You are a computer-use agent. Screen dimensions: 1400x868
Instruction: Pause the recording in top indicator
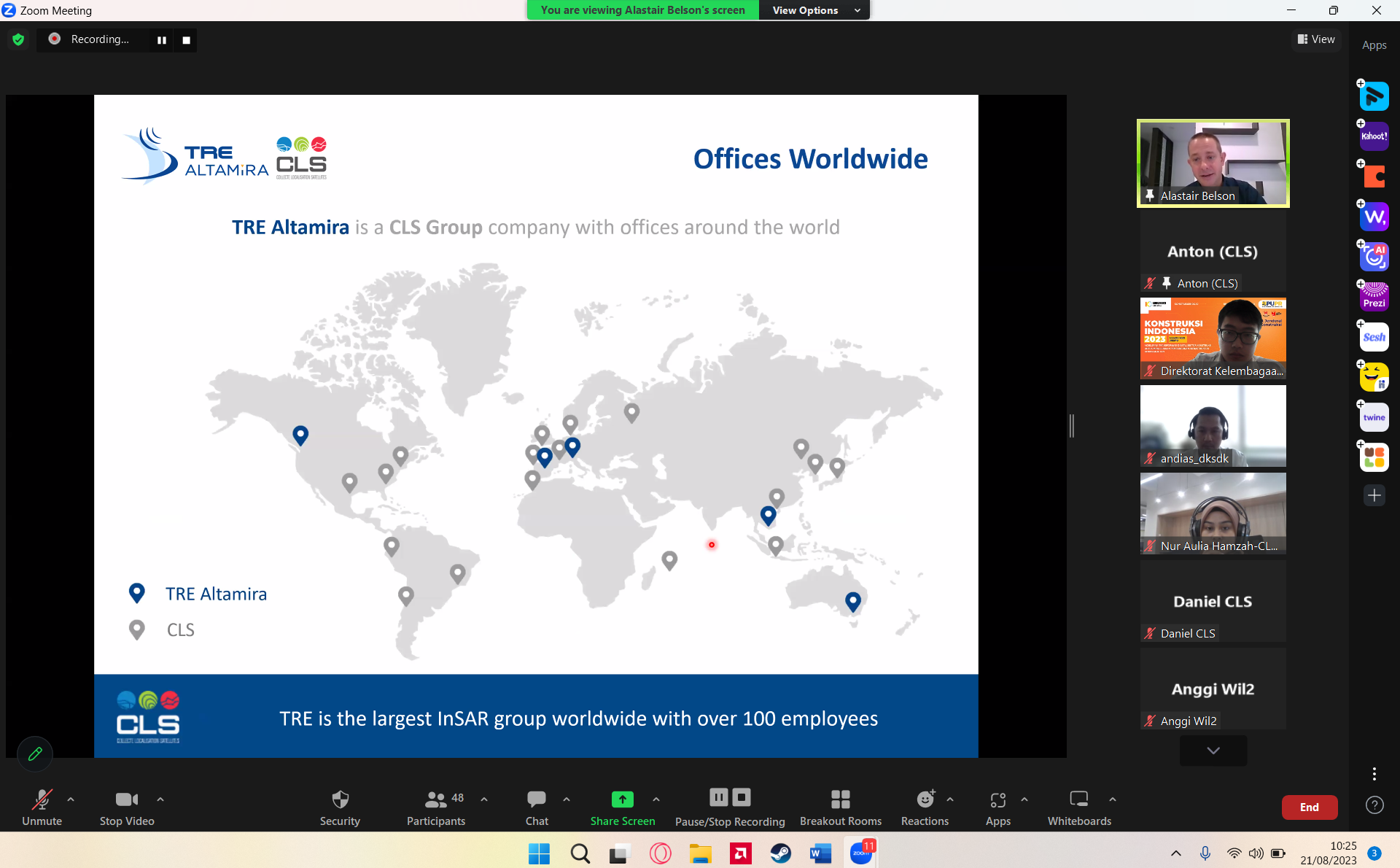162,40
